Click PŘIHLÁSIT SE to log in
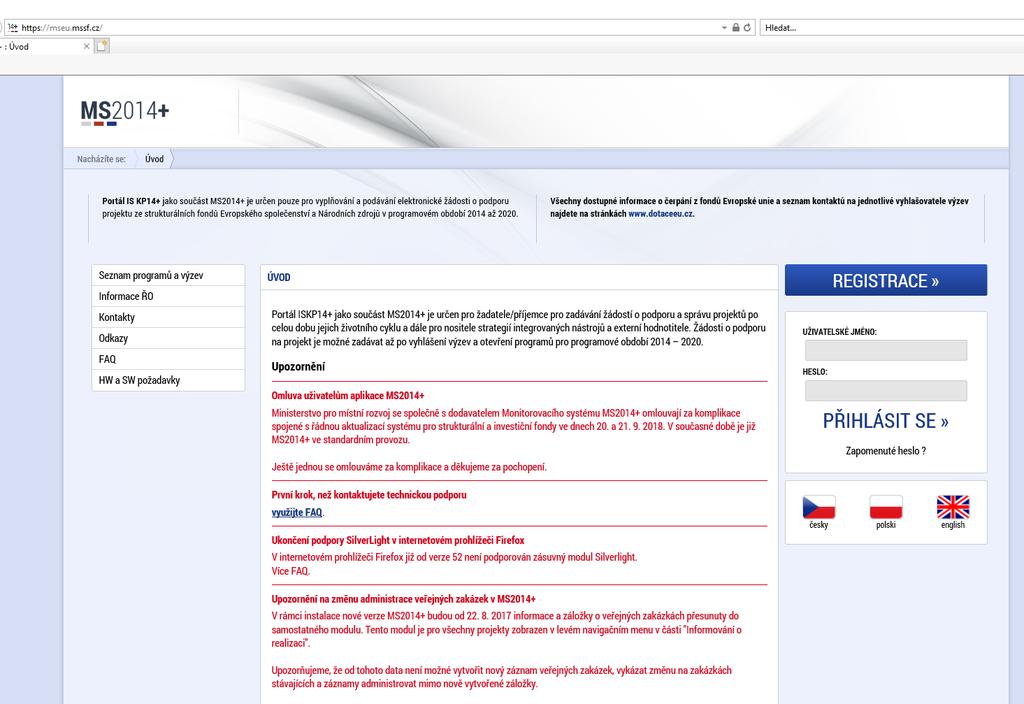This screenshot has width=1024, height=704. click(x=886, y=421)
